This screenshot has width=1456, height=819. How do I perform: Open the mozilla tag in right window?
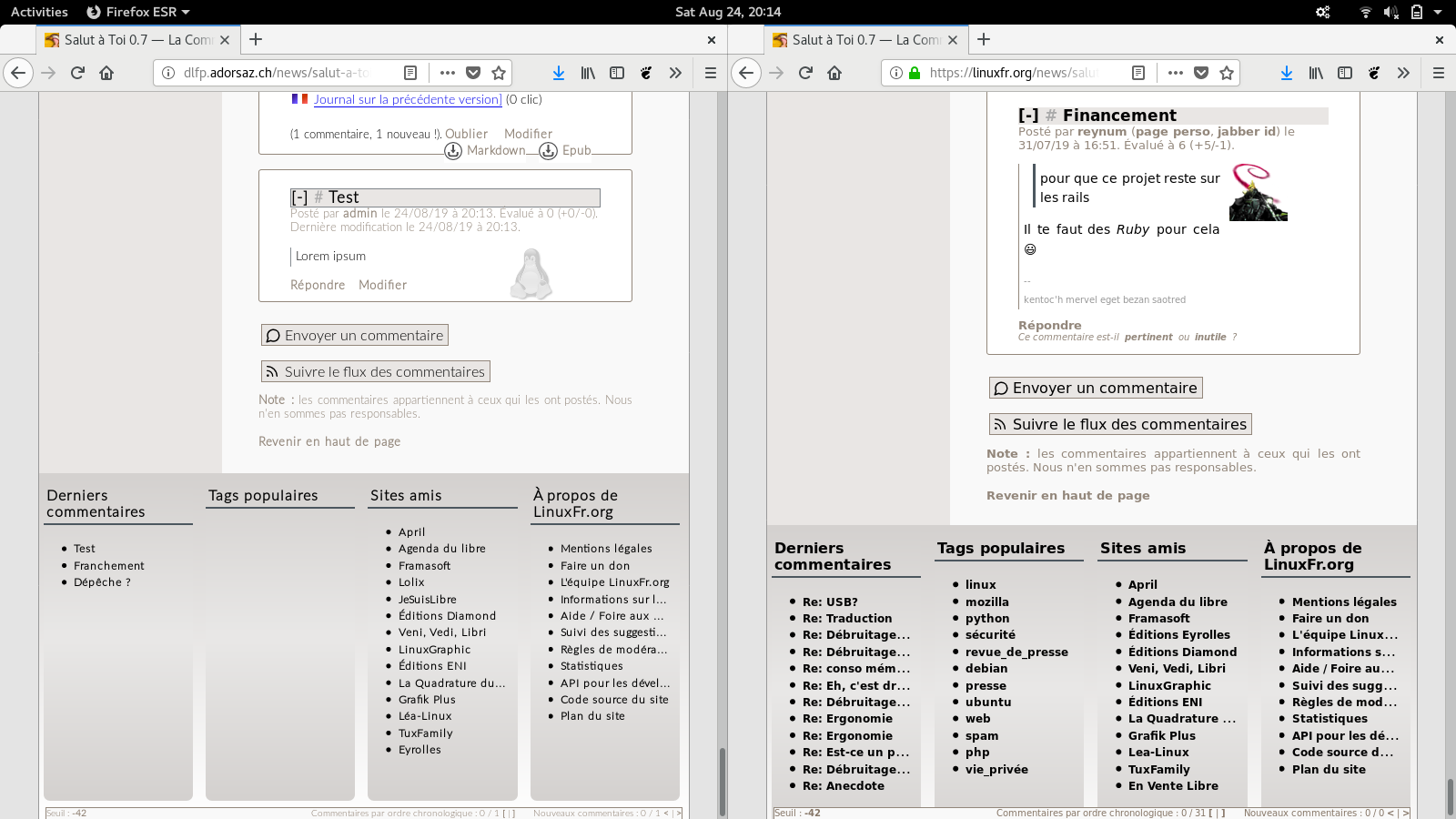987,602
